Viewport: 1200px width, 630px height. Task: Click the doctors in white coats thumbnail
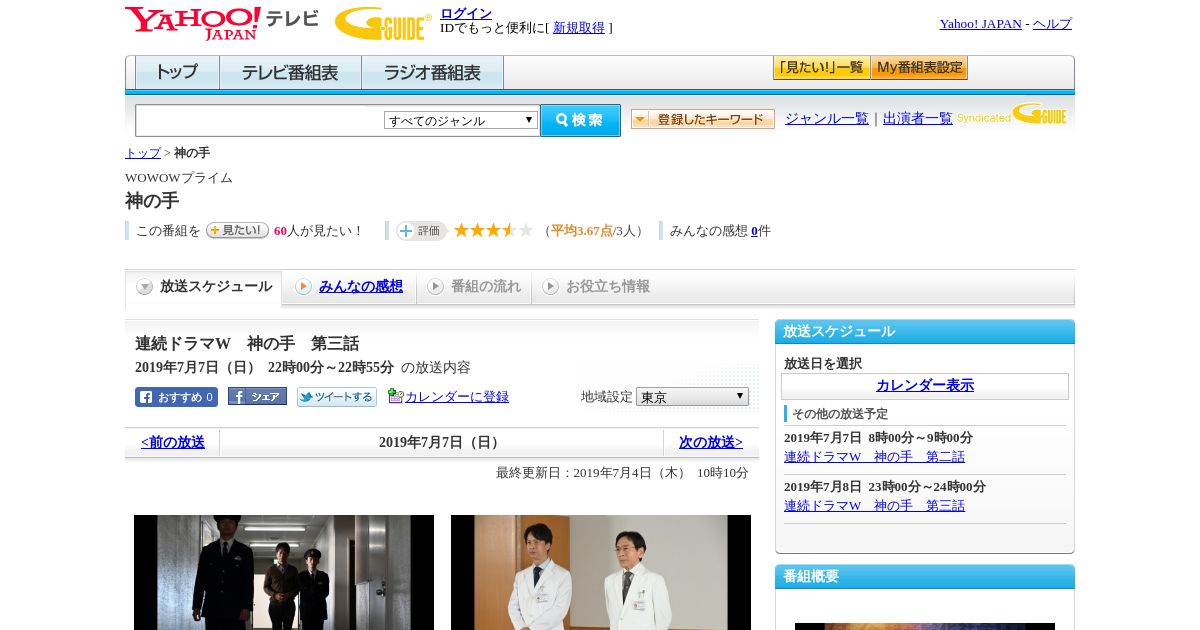pos(601,572)
